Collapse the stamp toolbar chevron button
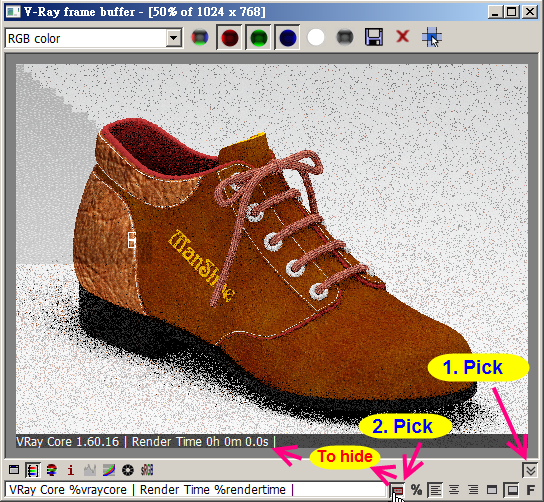This screenshot has height=502, width=544. click(x=530, y=470)
